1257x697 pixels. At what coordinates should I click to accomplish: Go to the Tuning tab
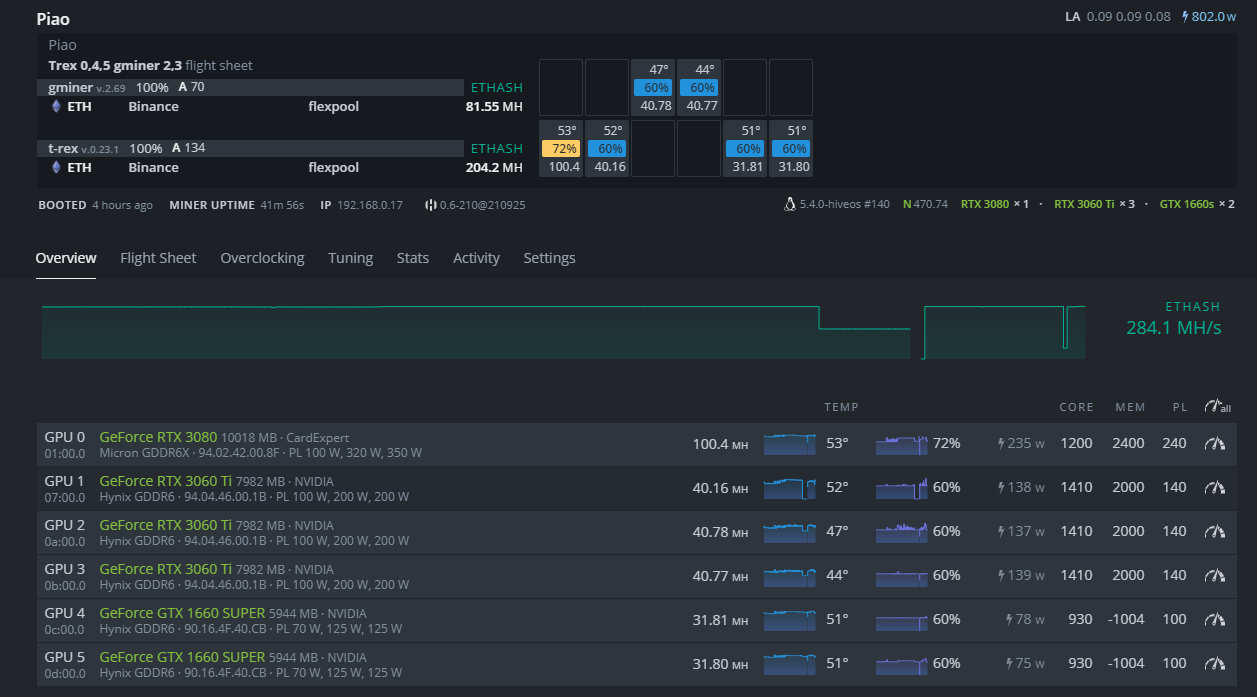click(x=350, y=258)
